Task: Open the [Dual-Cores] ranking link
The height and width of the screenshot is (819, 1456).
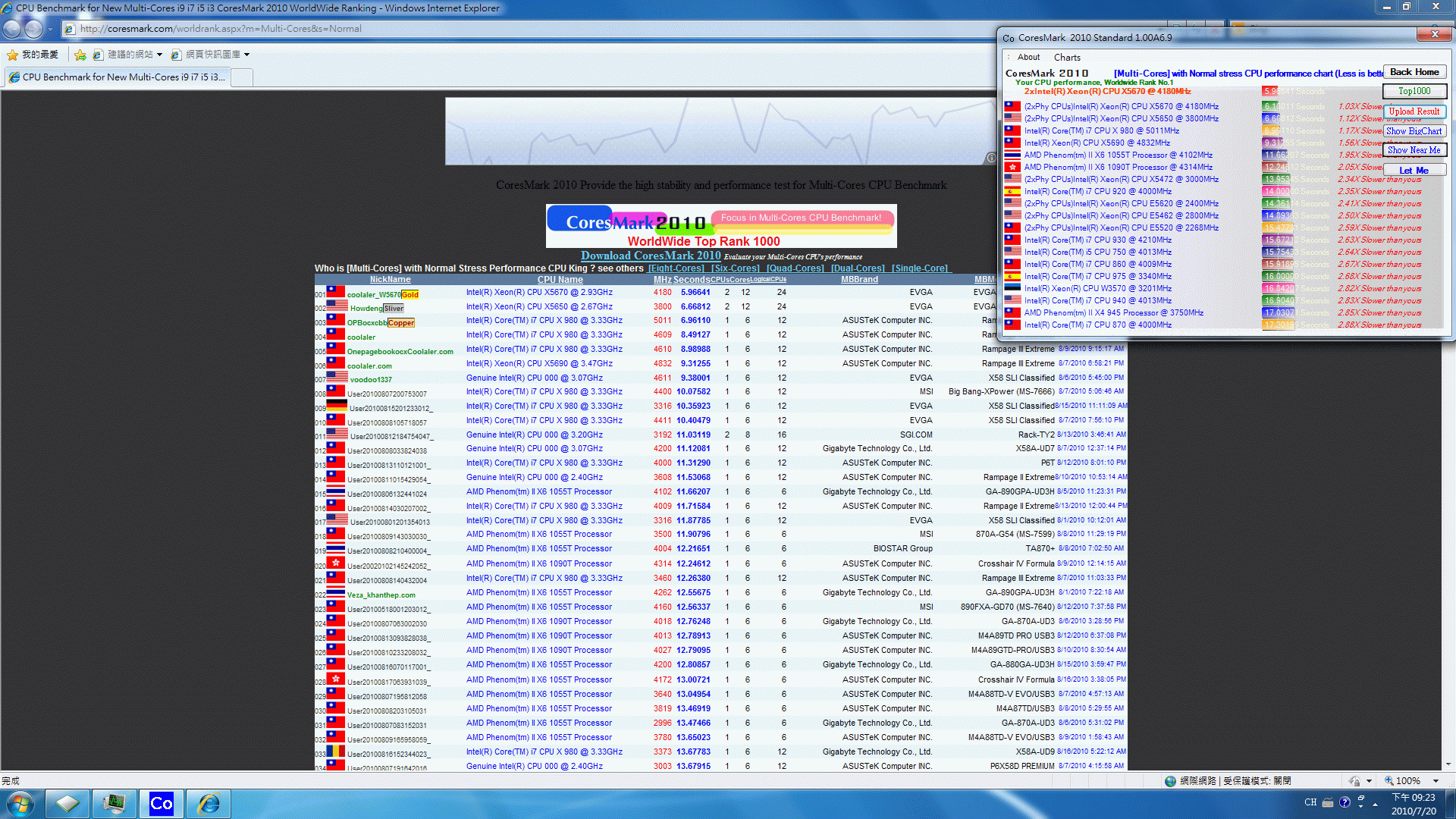Action: [x=858, y=268]
